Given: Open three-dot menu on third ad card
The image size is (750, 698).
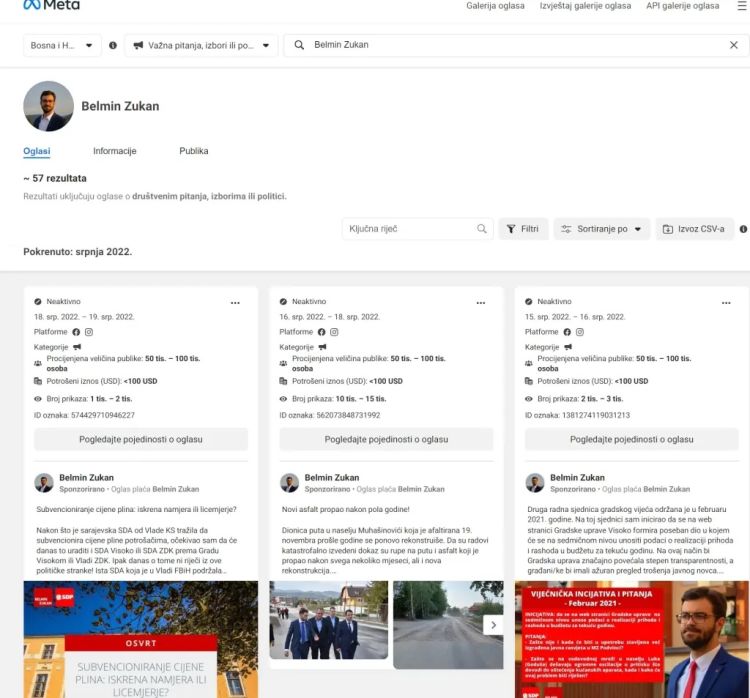Looking at the screenshot, I should tap(726, 302).
